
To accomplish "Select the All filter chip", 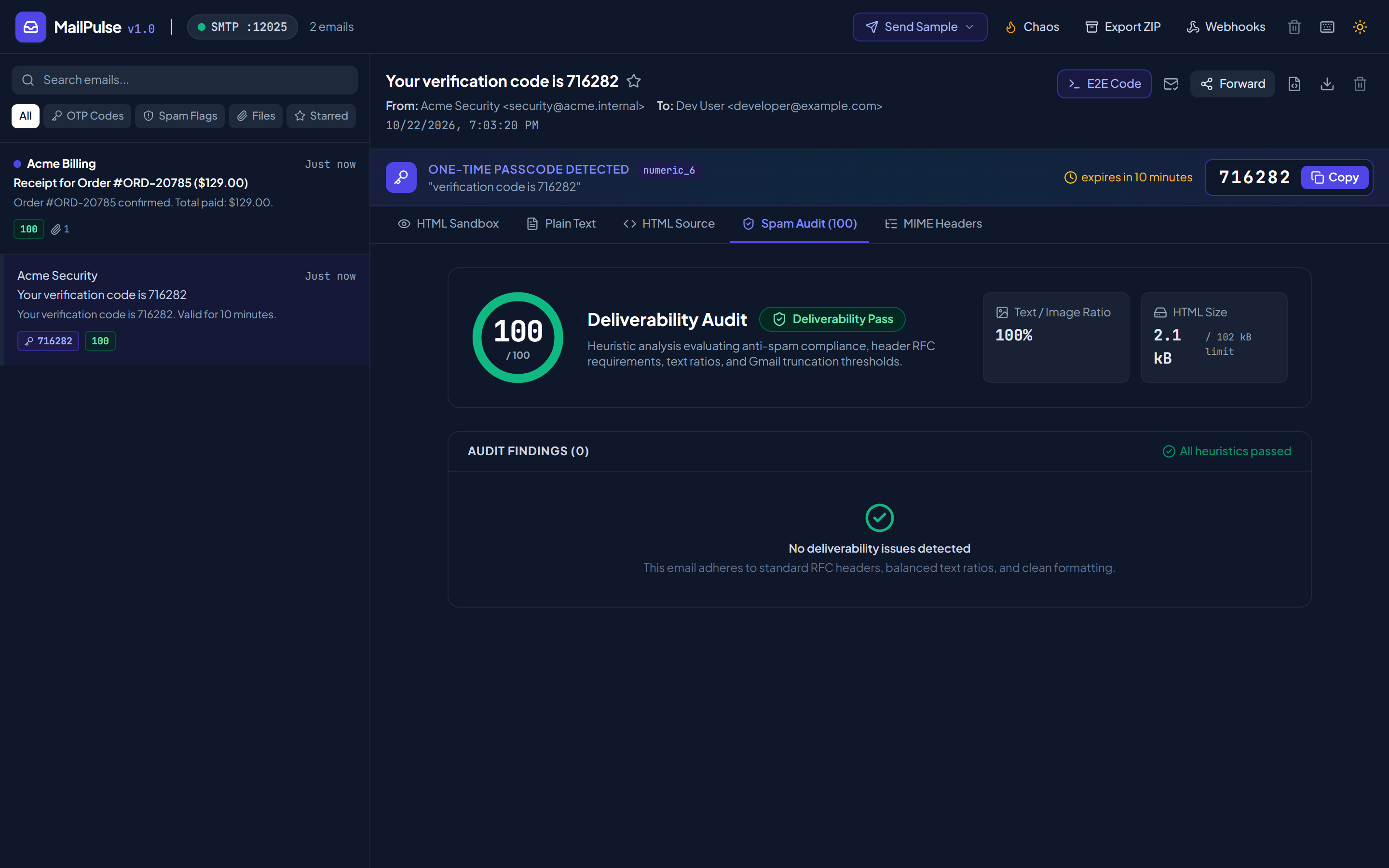I will pos(25,116).
